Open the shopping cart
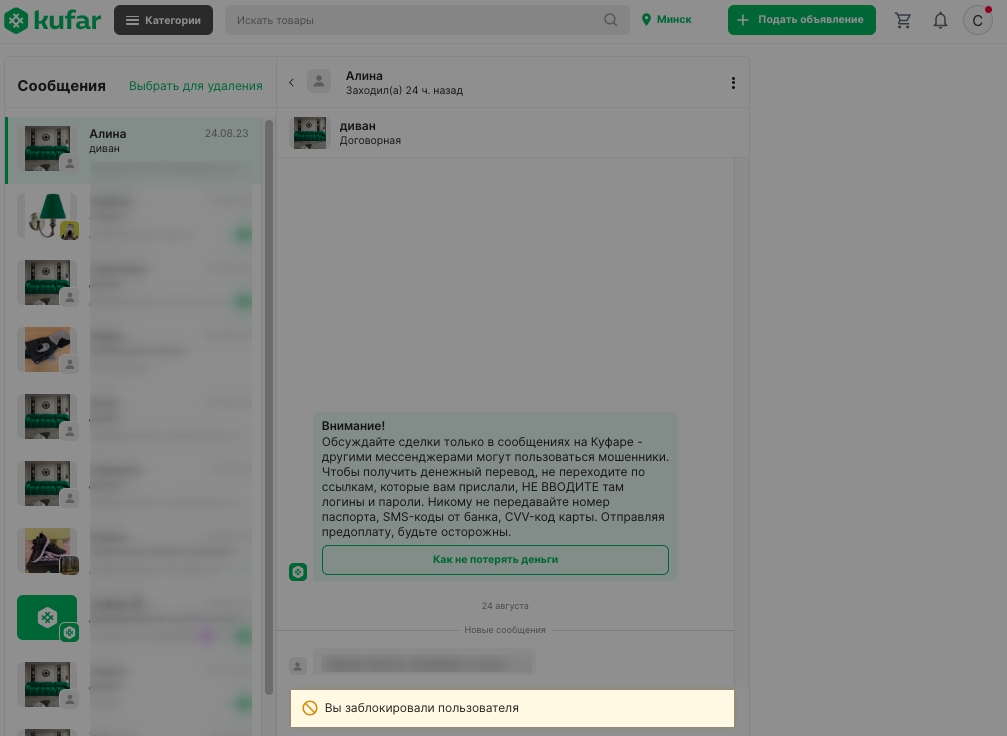 903,21
